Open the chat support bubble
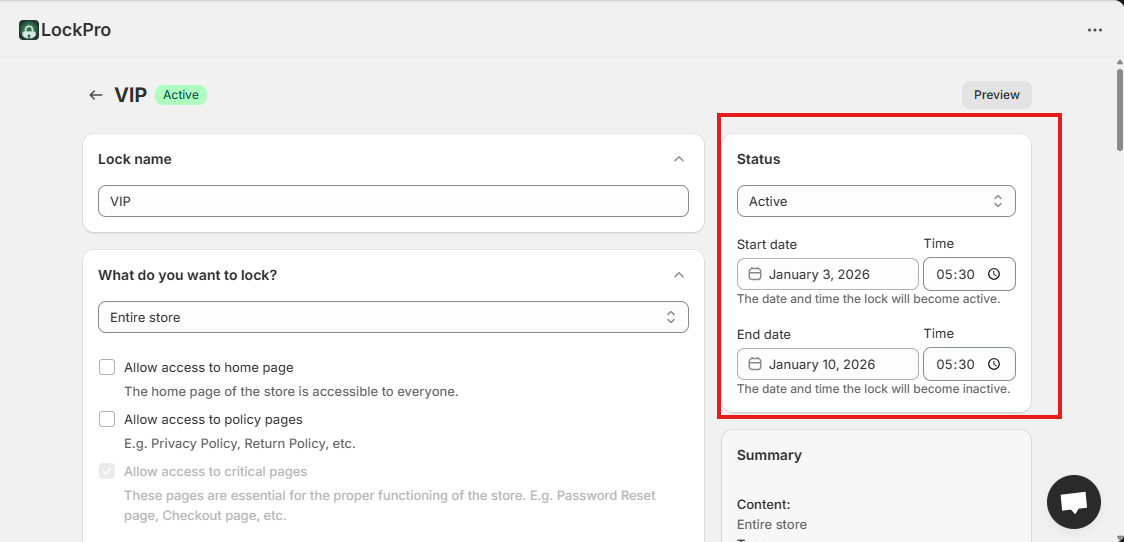 point(1073,502)
